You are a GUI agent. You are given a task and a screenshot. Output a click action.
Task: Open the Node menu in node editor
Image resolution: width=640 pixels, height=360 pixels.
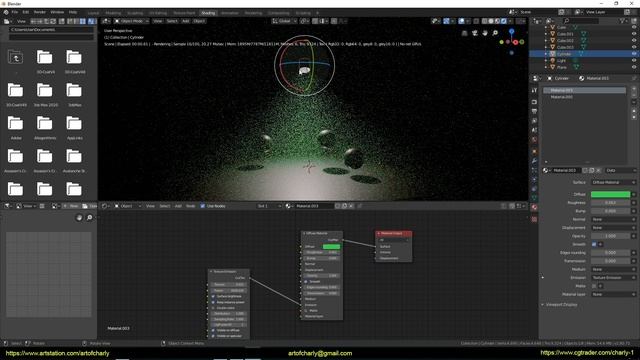click(x=191, y=206)
